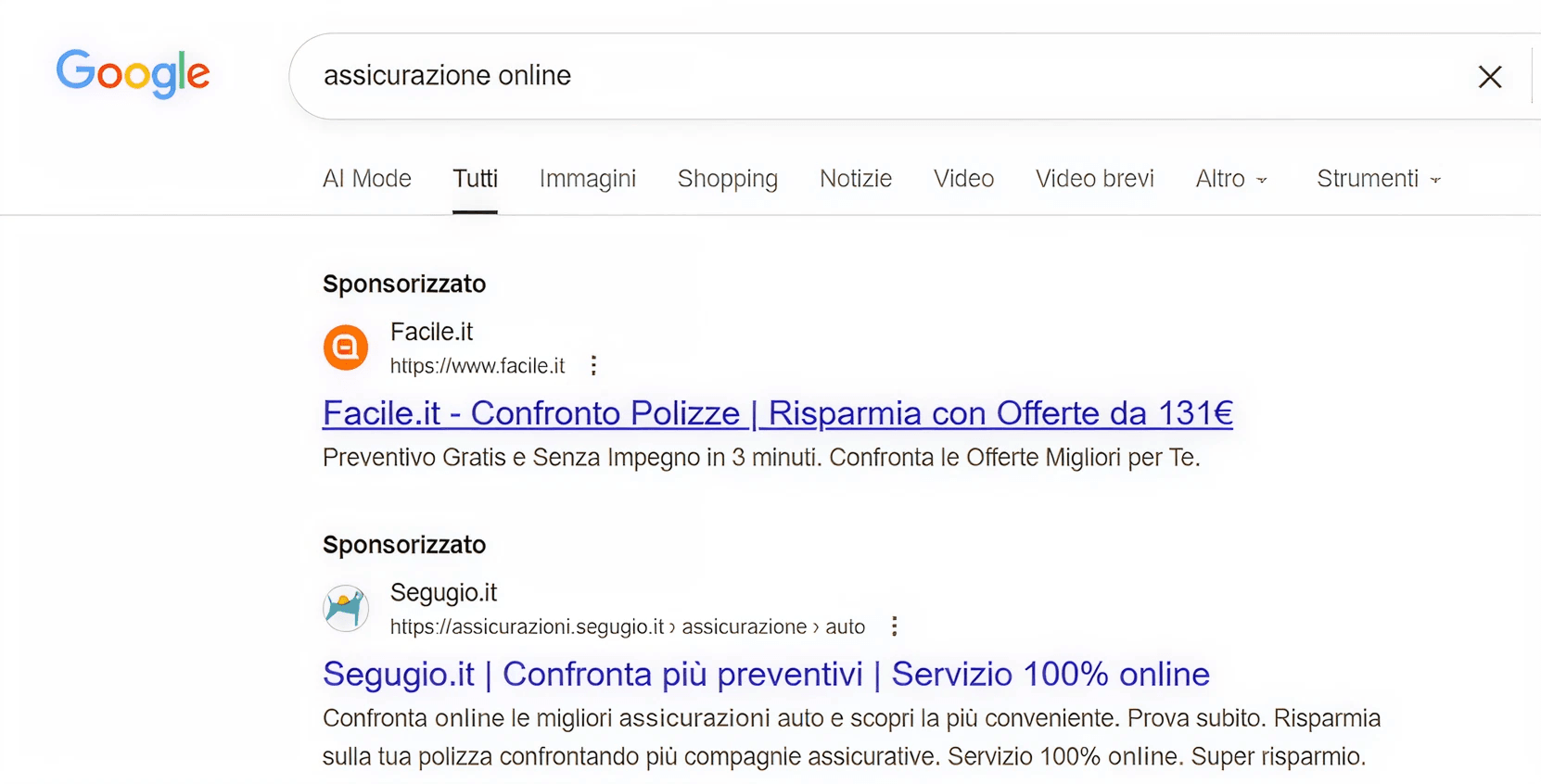Open three-dot menu next to facile.it URL
1541x784 pixels.
coord(593,366)
